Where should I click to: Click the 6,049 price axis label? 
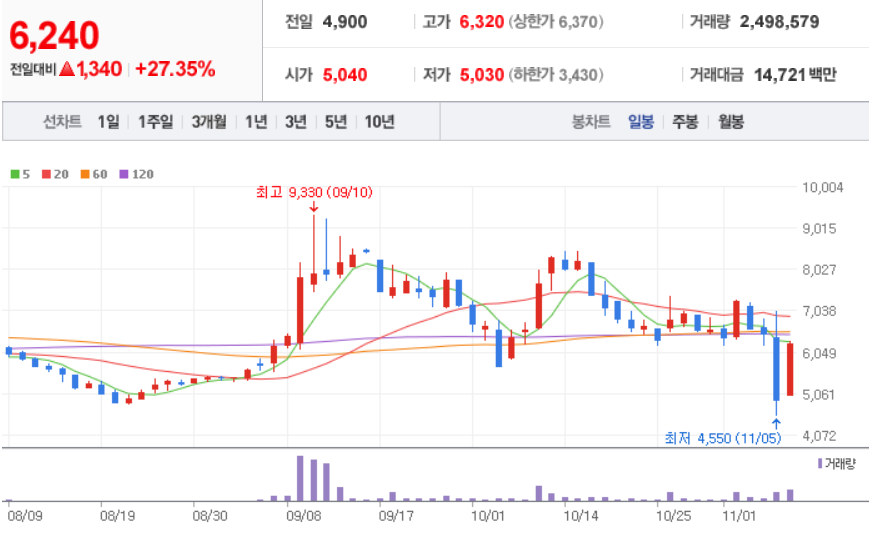pos(819,353)
